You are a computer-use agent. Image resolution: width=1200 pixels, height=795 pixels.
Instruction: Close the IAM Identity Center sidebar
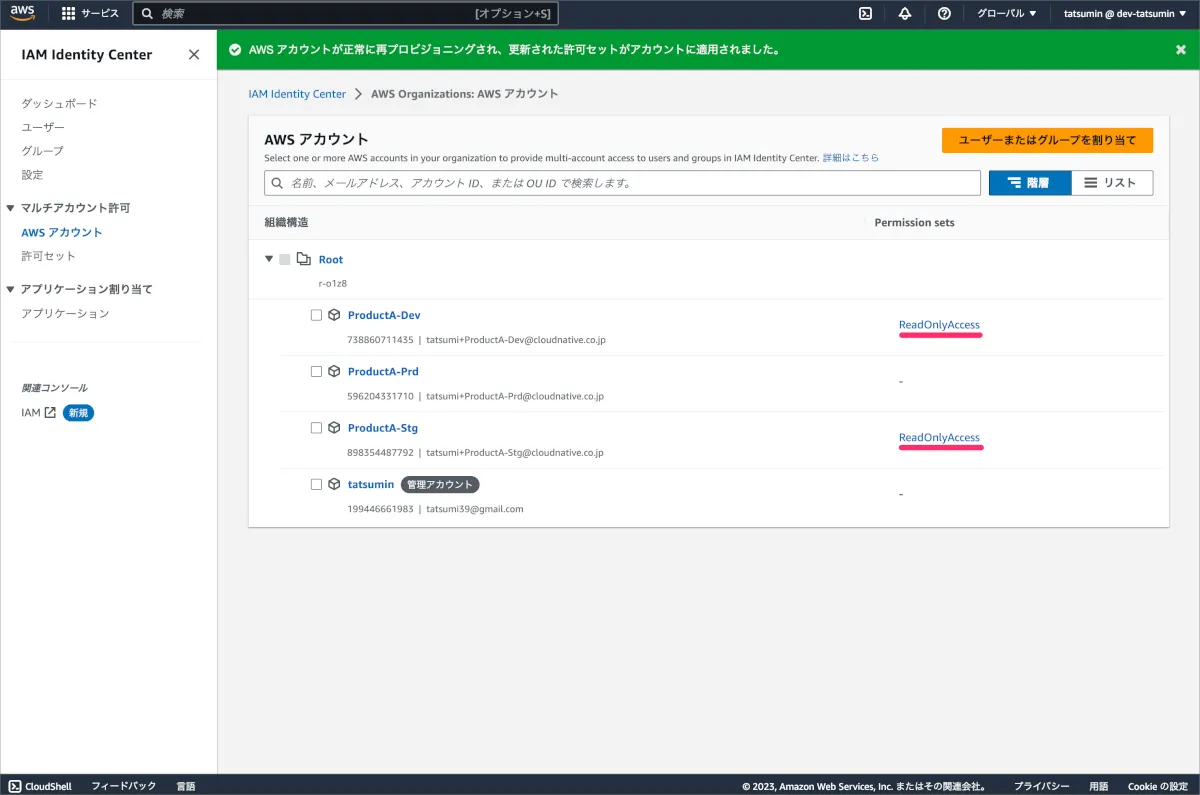194,55
